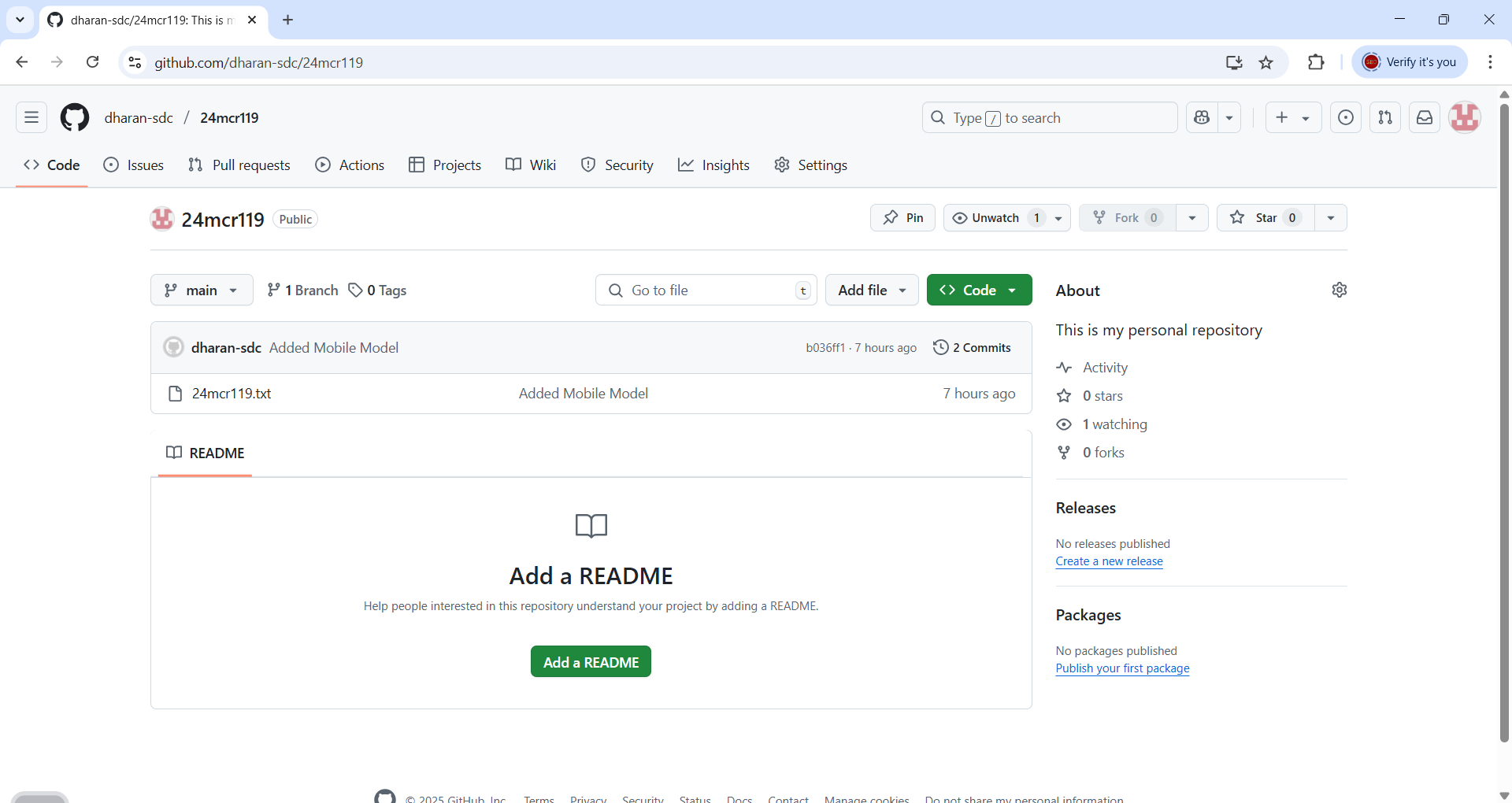The width and height of the screenshot is (1512, 803).
Task: View the Insights tab
Action: tap(713, 165)
